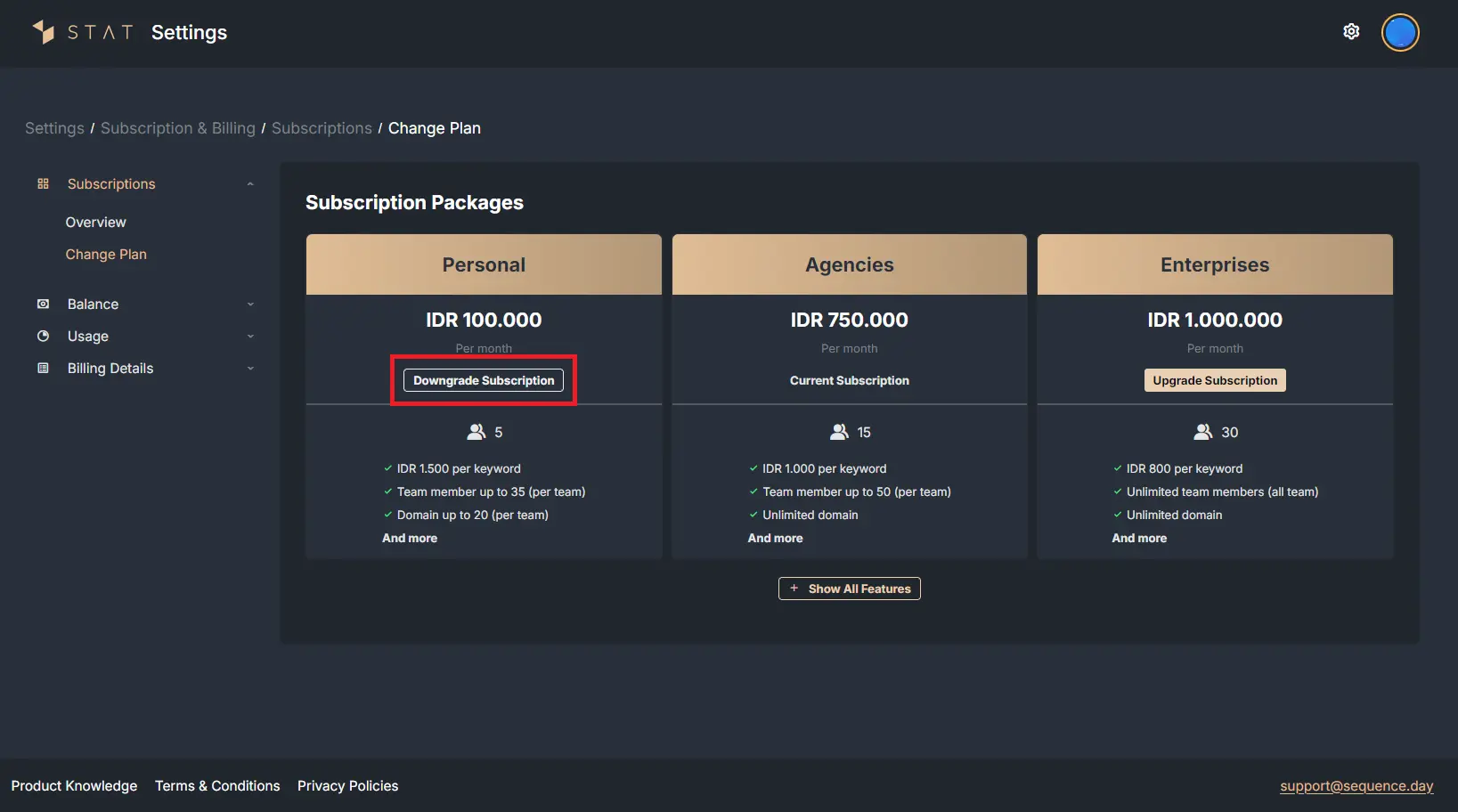Click the Enterprises plan header
Image resolution: width=1458 pixels, height=812 pixels.
(x=1215, y=264)
